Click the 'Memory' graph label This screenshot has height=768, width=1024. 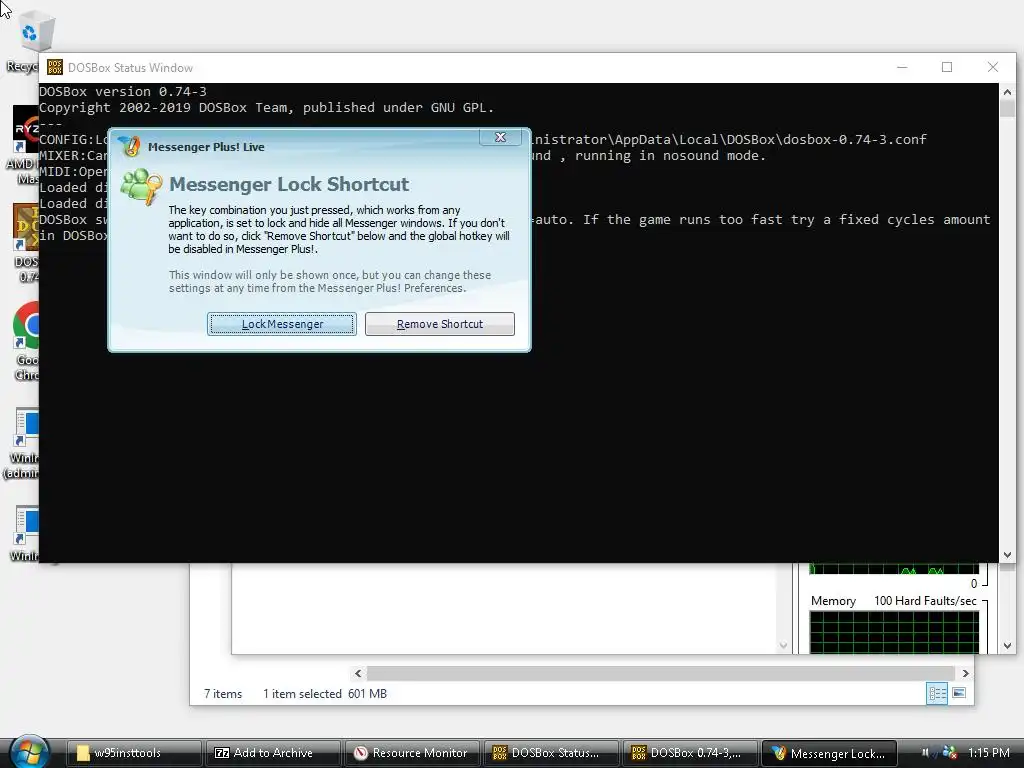click(833, 601)
